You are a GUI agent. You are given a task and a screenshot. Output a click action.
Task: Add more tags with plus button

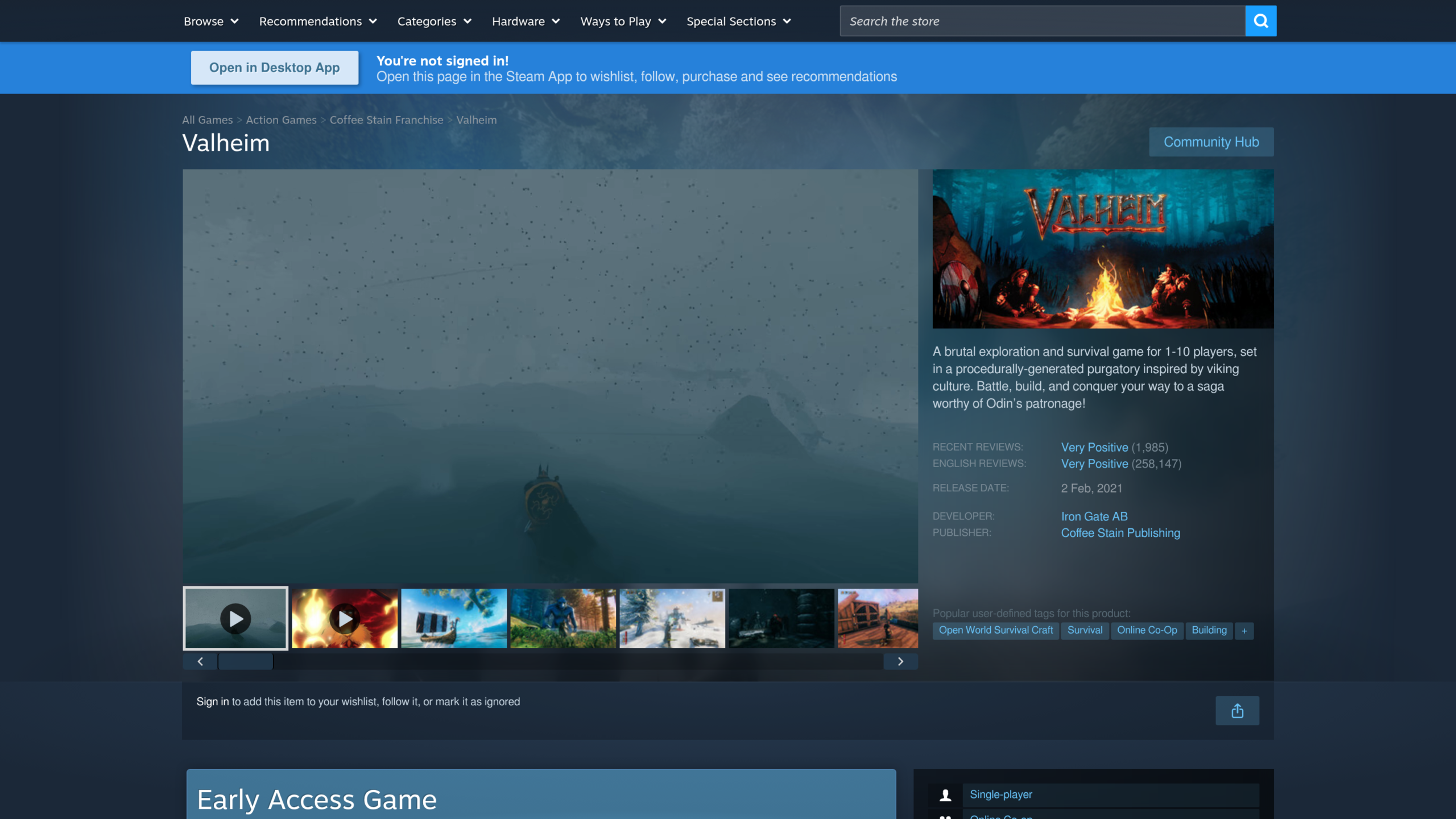1244,631
